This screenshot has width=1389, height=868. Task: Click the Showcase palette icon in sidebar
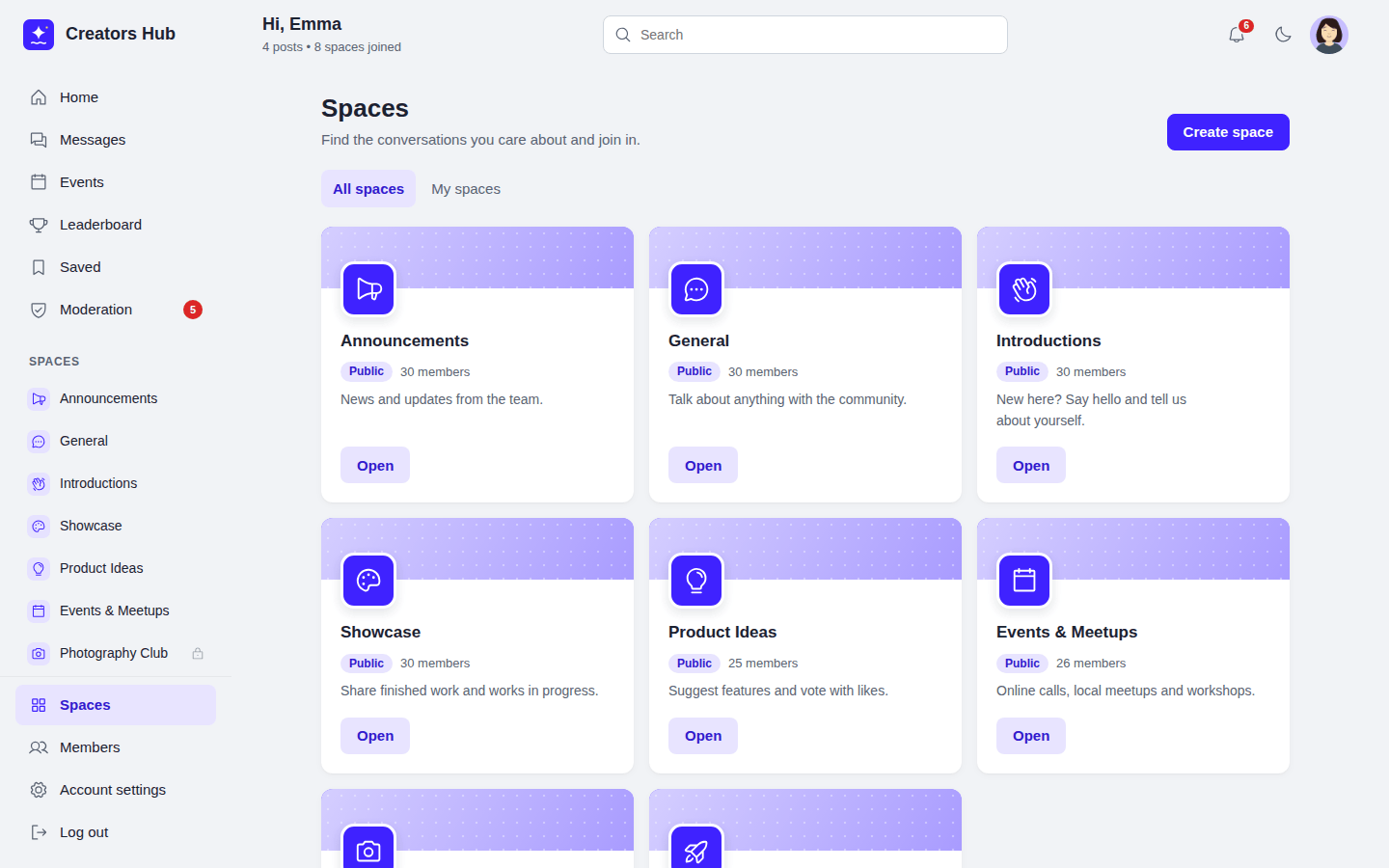point(39,527)
